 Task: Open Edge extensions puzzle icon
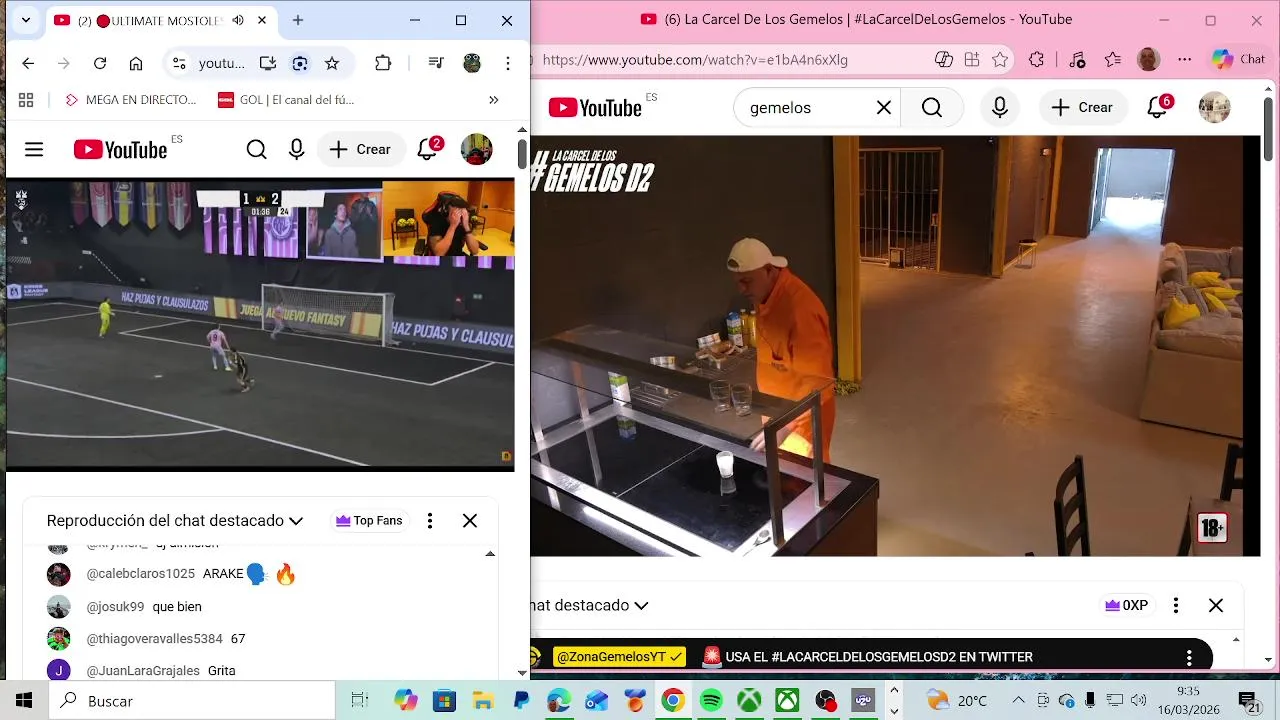pos(1036,60)
